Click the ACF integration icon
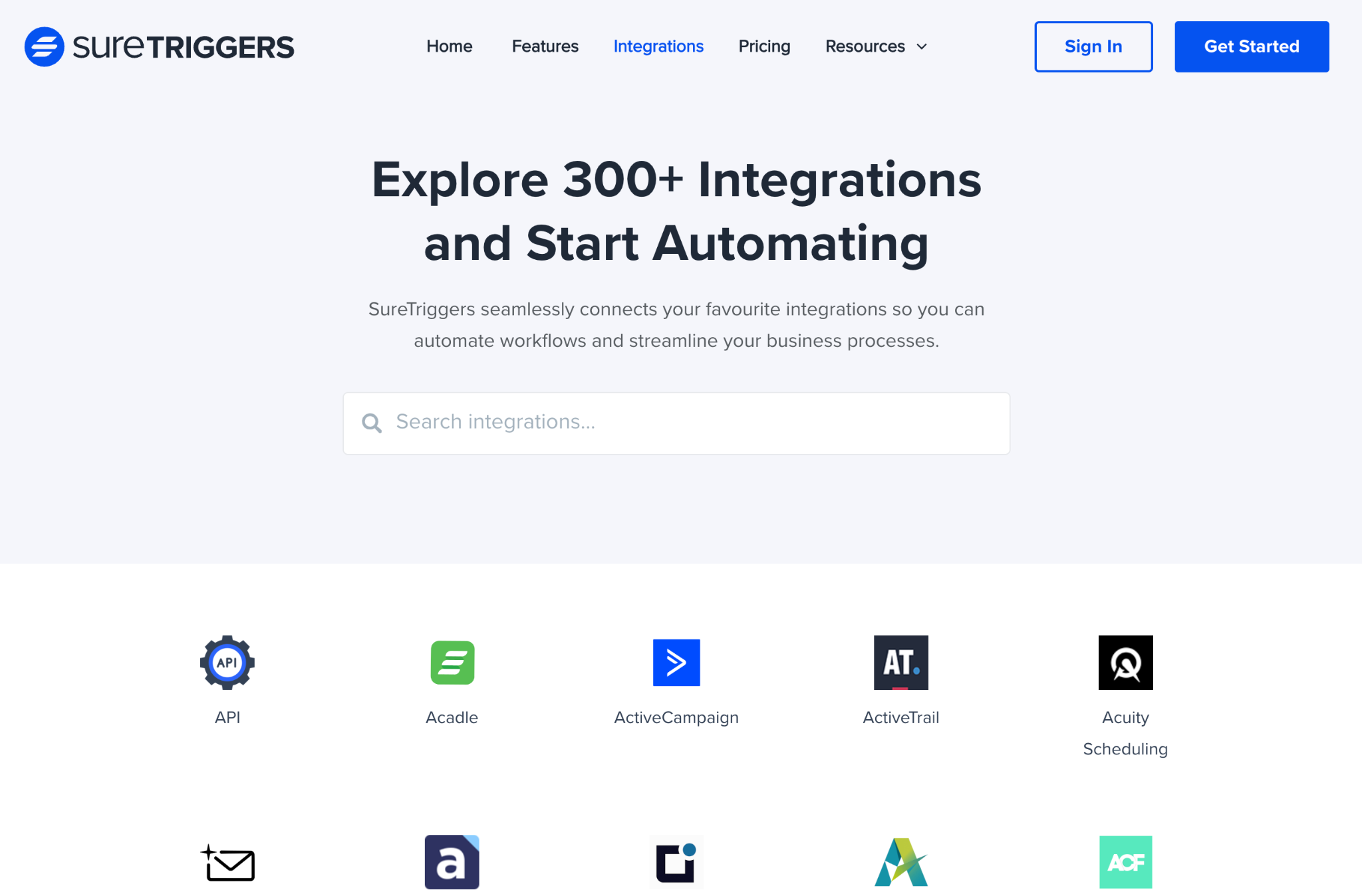Image resolution: width=1362 pixels, height=896 pixels. 1126,862
